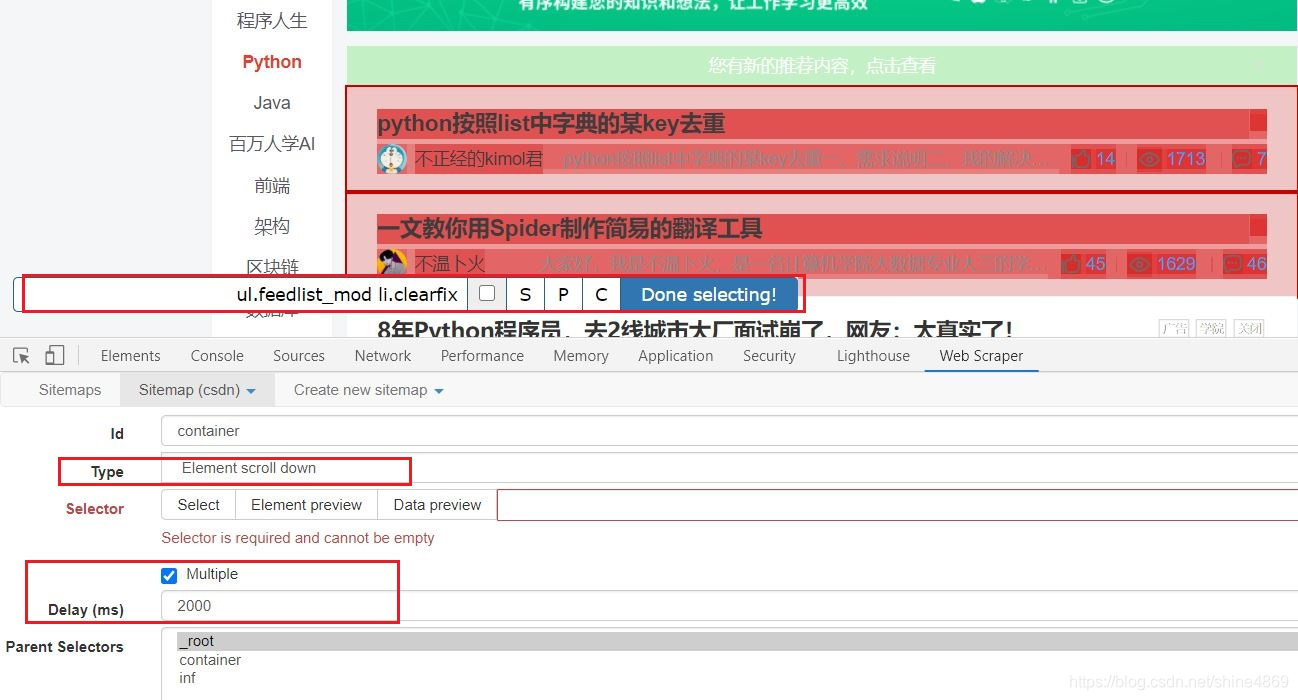Click the S button in selection toolbar
Image resolution: width=1298 pixels, height=700 pixels.
524,294
